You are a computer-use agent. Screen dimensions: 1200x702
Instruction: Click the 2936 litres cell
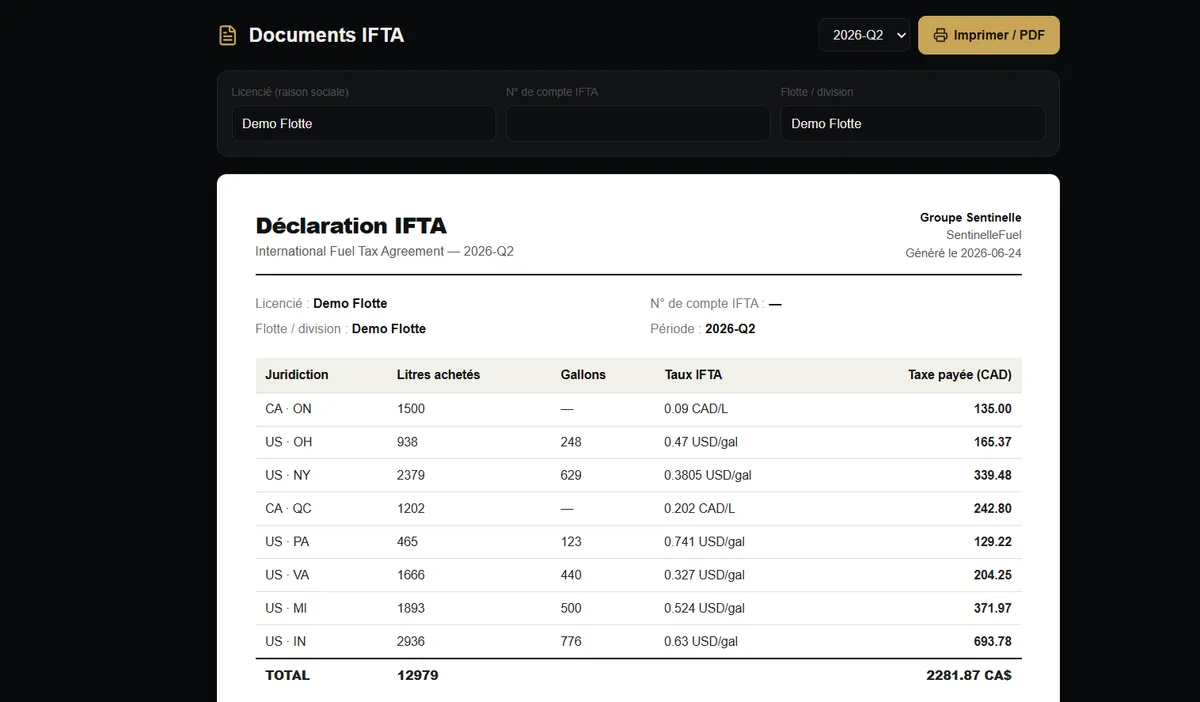411,641
